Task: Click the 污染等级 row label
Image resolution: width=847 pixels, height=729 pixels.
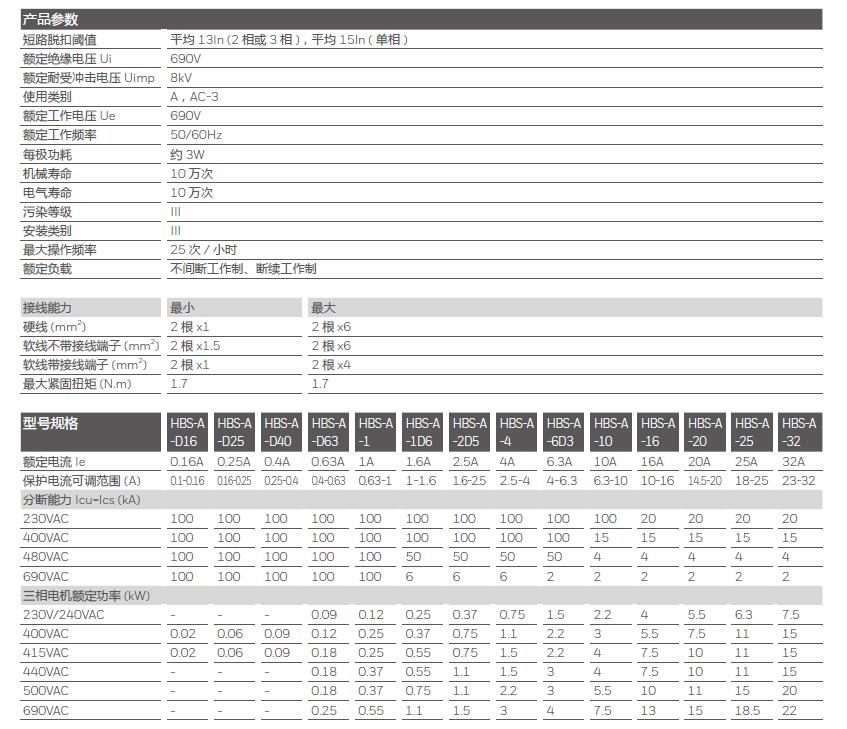Action: click(x=47, y=212)
